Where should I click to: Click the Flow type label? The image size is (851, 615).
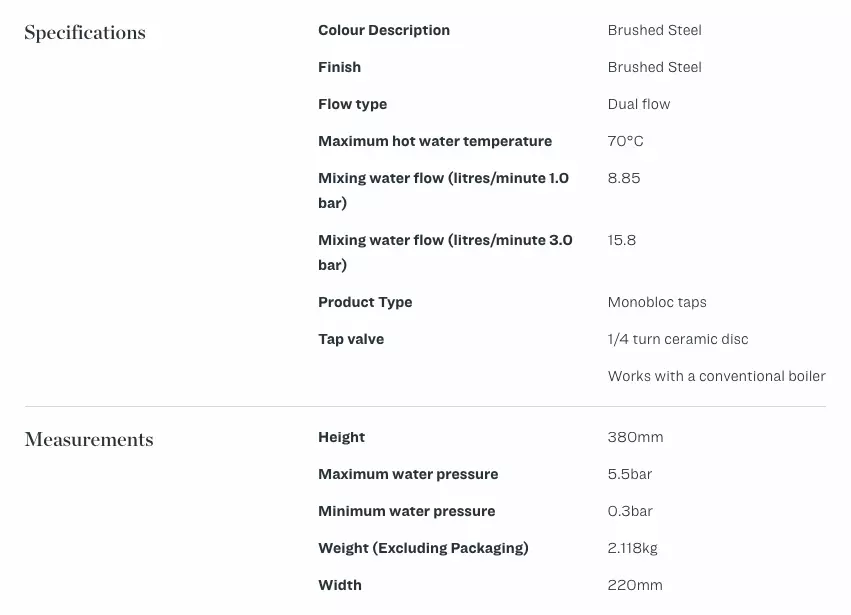click(x=352, y=104)
